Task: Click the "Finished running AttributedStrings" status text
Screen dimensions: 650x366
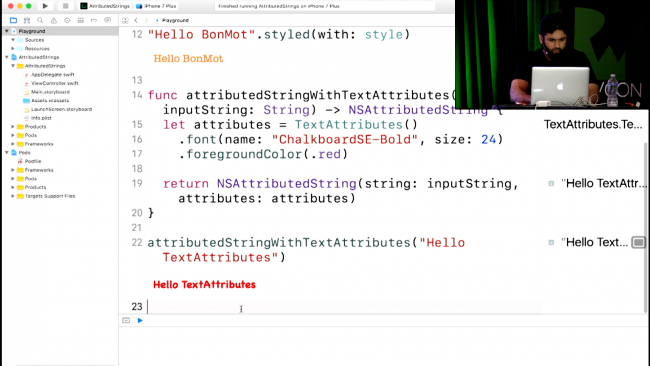Action: point(279,6)
